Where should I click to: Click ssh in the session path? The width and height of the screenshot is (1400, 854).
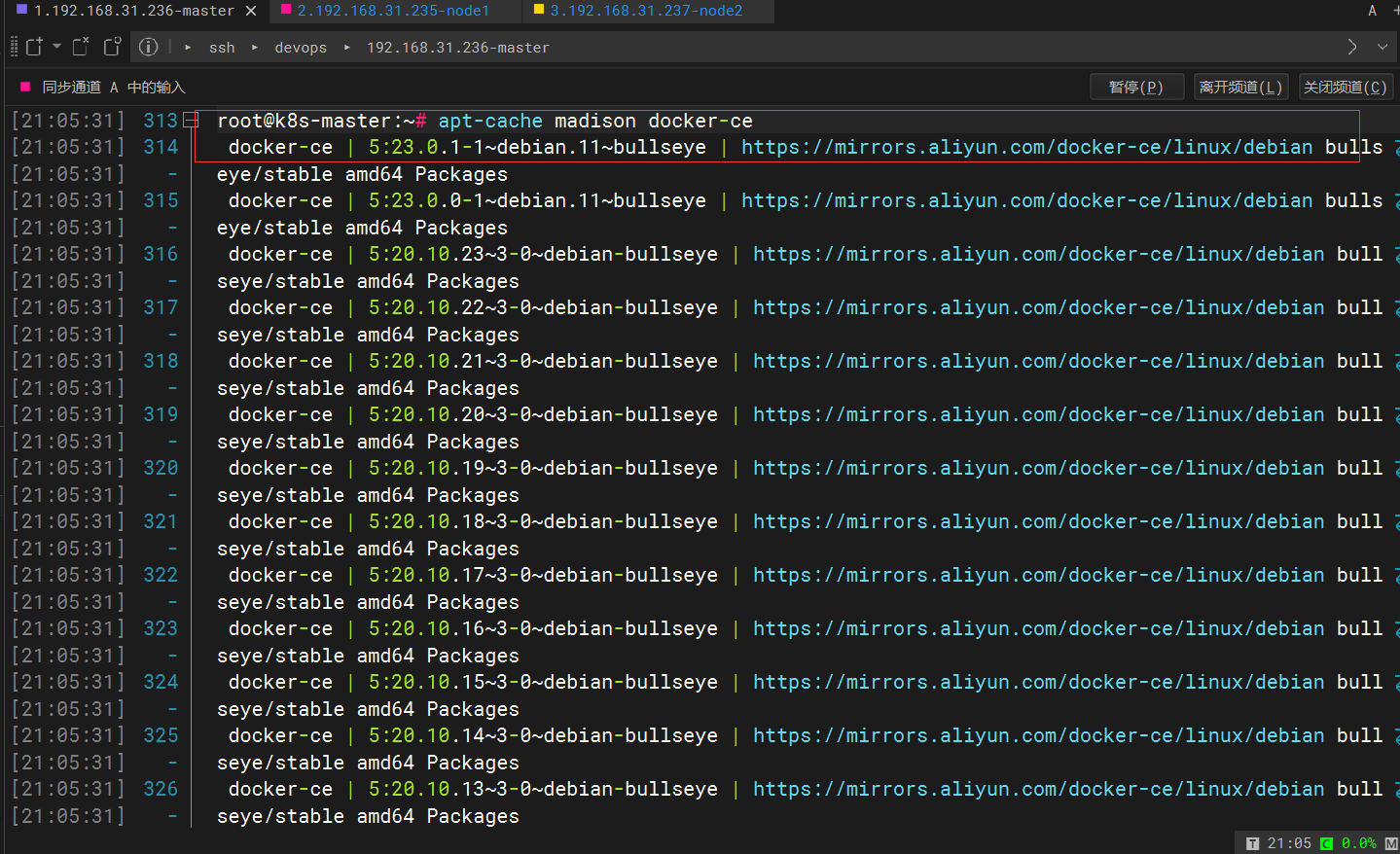point(222,47)
